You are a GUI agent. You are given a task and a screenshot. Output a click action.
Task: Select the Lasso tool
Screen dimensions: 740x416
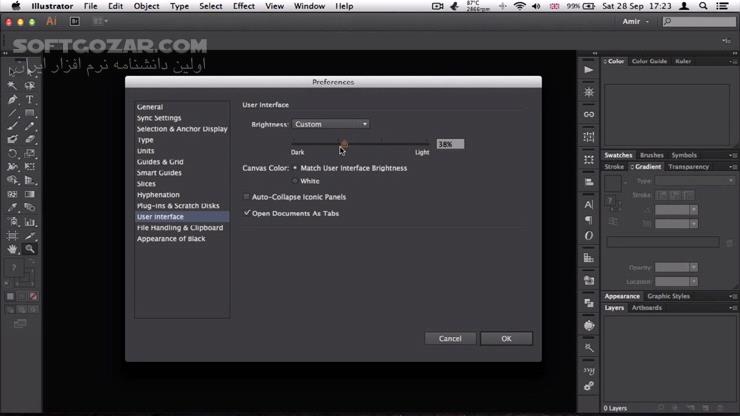(x=29, y=86)
